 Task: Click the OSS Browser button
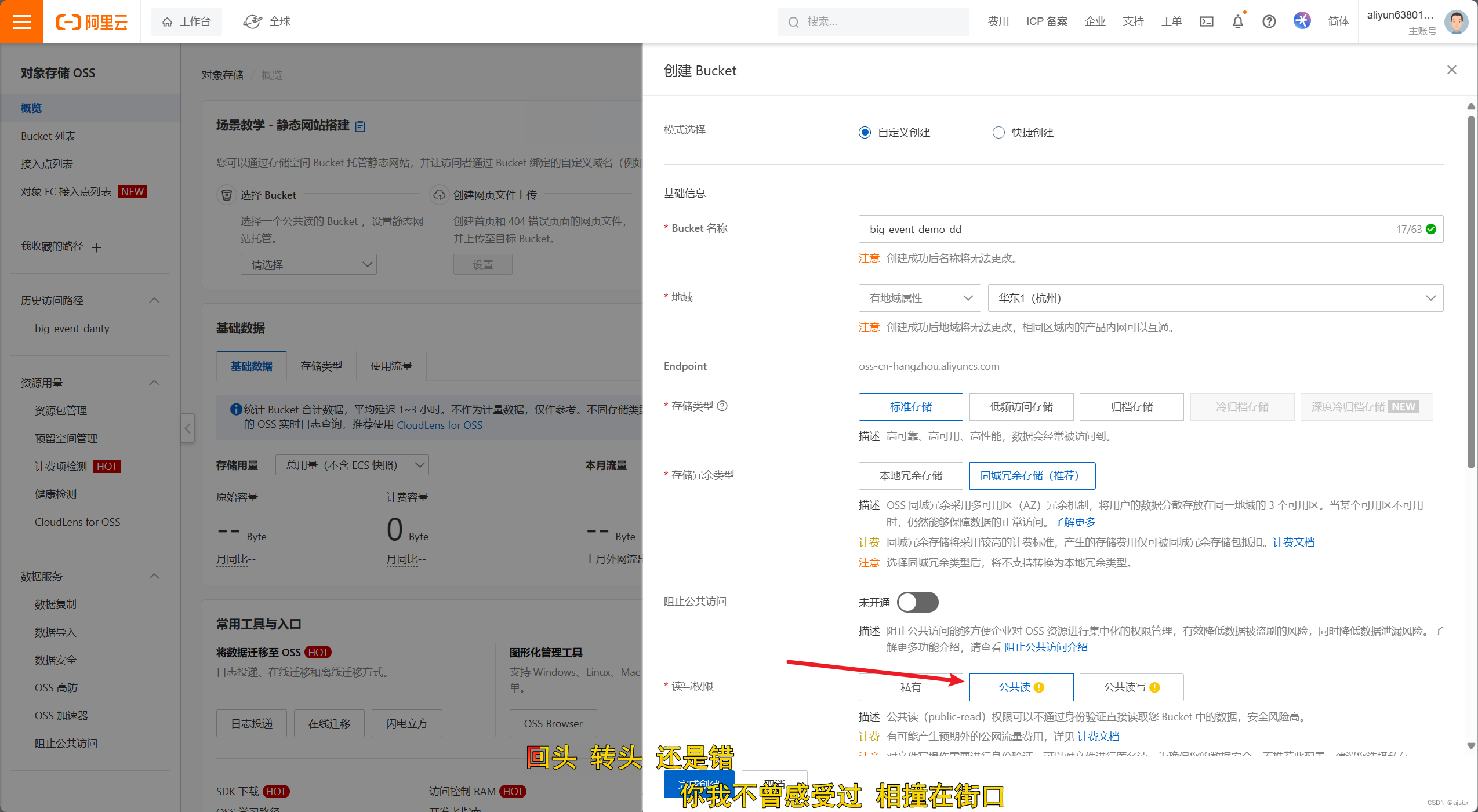tap(553, 724)
